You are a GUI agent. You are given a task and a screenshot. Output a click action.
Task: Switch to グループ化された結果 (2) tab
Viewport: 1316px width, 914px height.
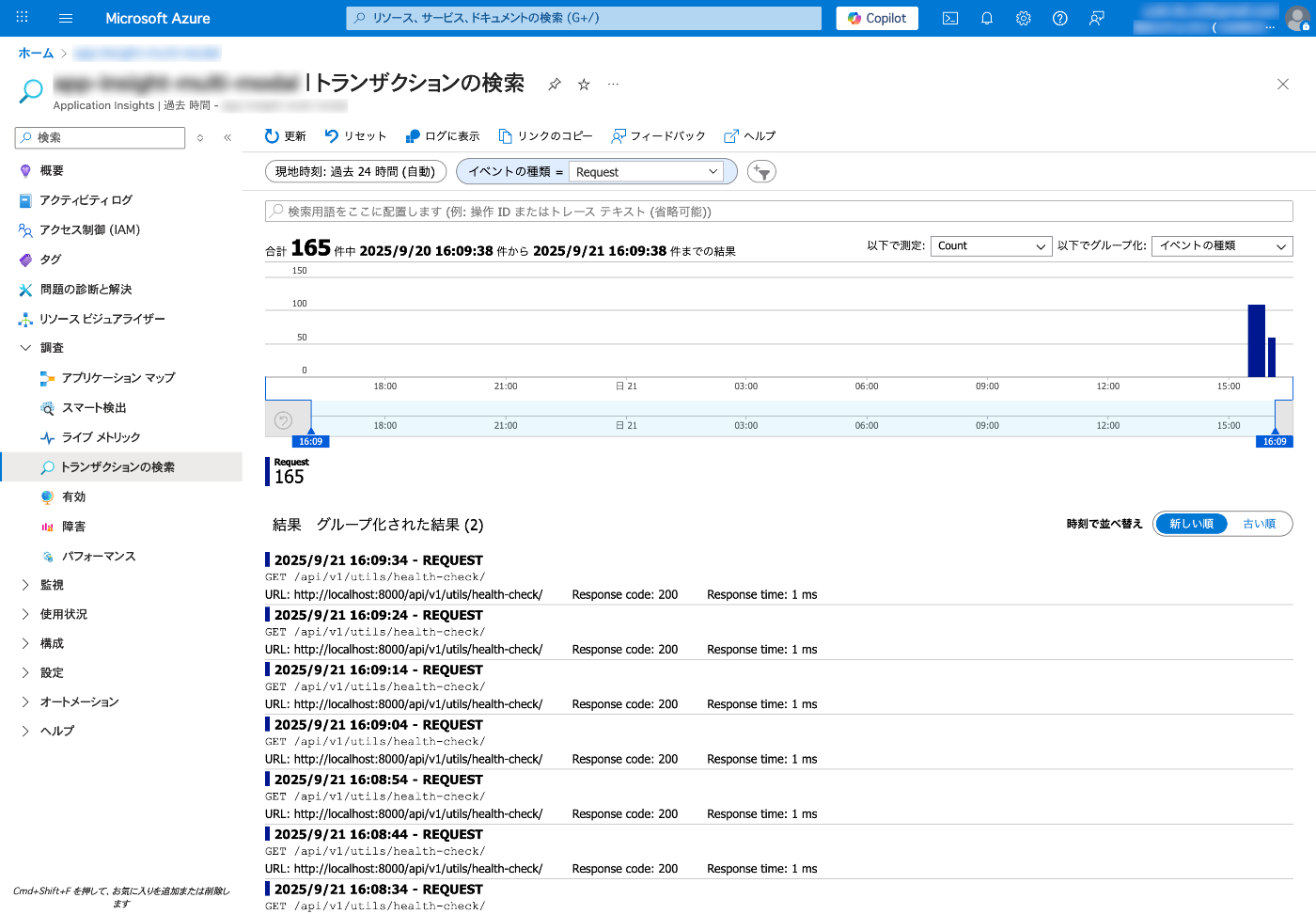click(x=399, y=525)
